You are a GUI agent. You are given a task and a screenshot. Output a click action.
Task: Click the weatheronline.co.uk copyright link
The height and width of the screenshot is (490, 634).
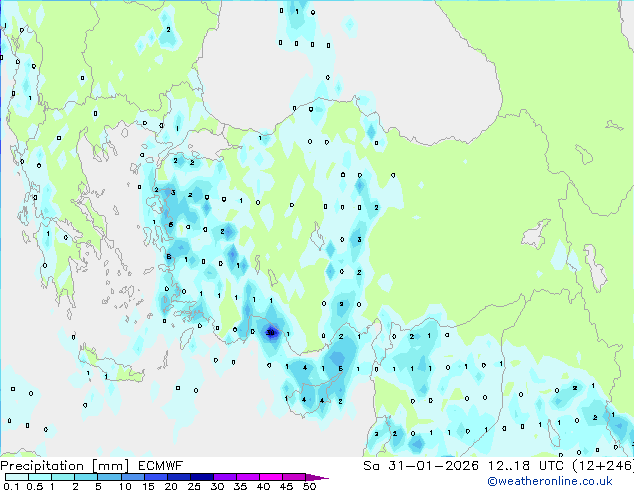point(549,481)
